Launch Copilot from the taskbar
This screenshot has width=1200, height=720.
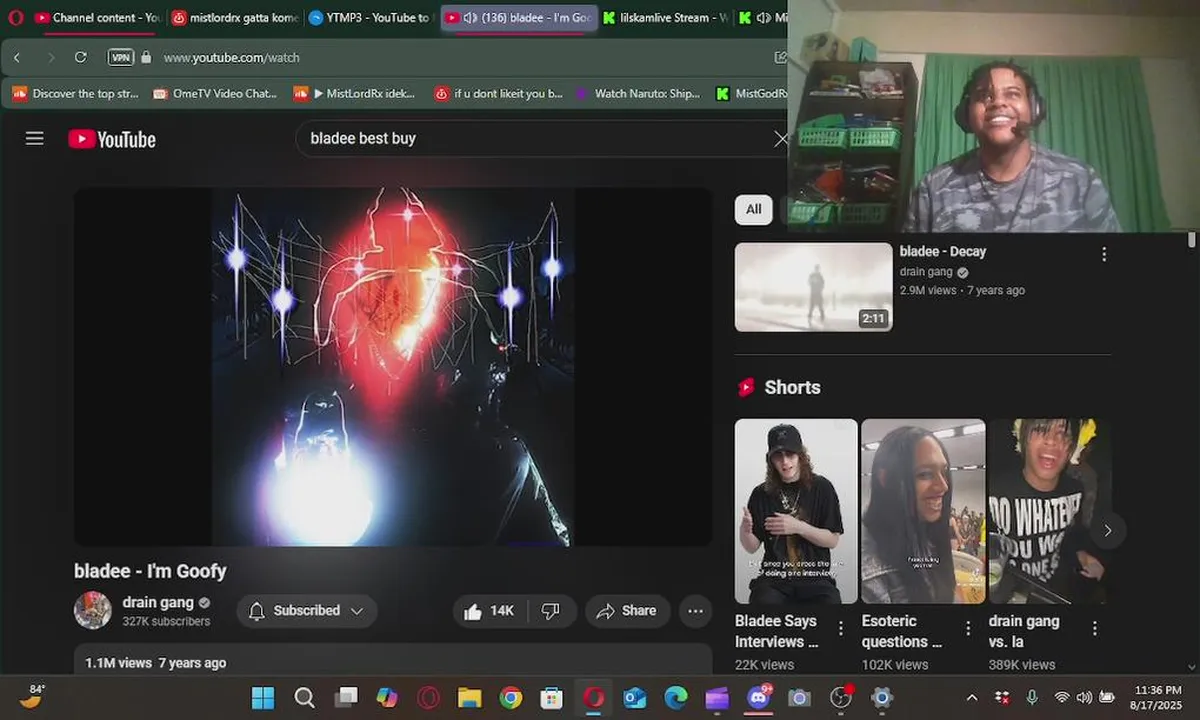point(387,698)
